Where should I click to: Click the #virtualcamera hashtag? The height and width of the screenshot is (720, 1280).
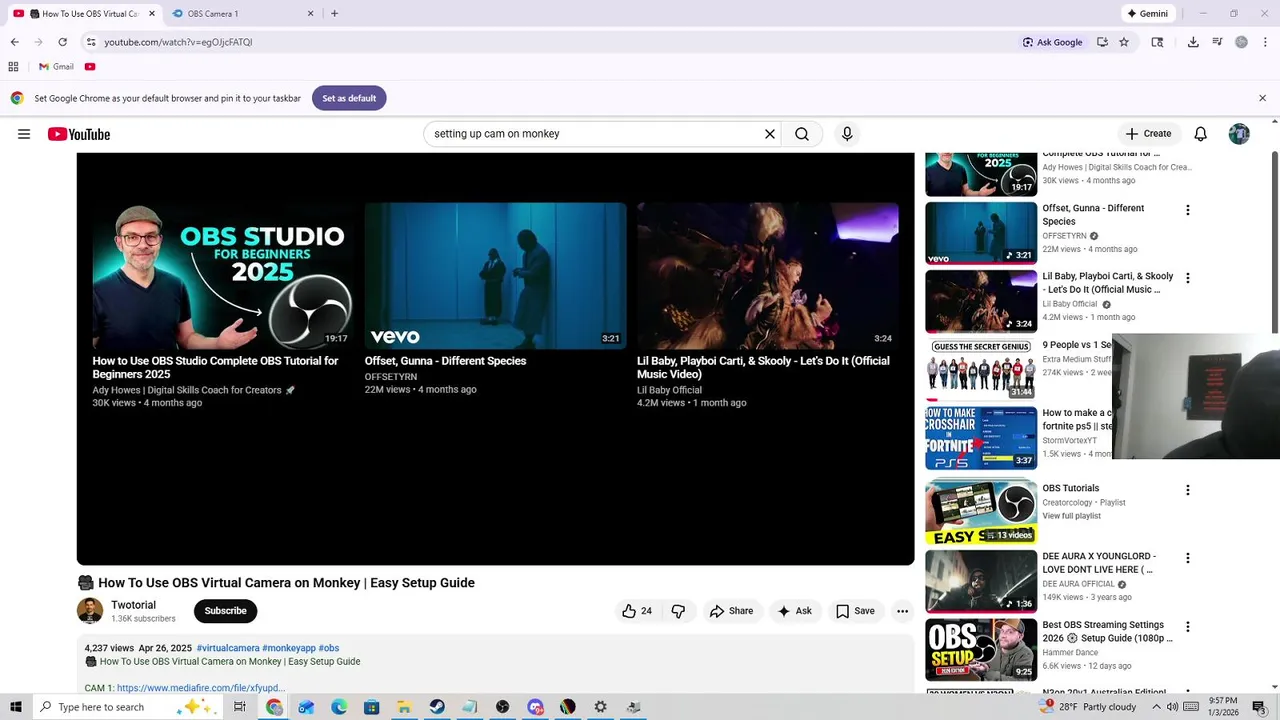tap(228, 649)
